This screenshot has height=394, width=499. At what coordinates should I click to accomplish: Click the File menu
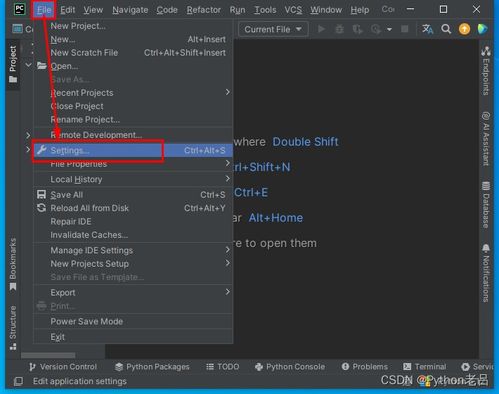(x=44, y=10)
